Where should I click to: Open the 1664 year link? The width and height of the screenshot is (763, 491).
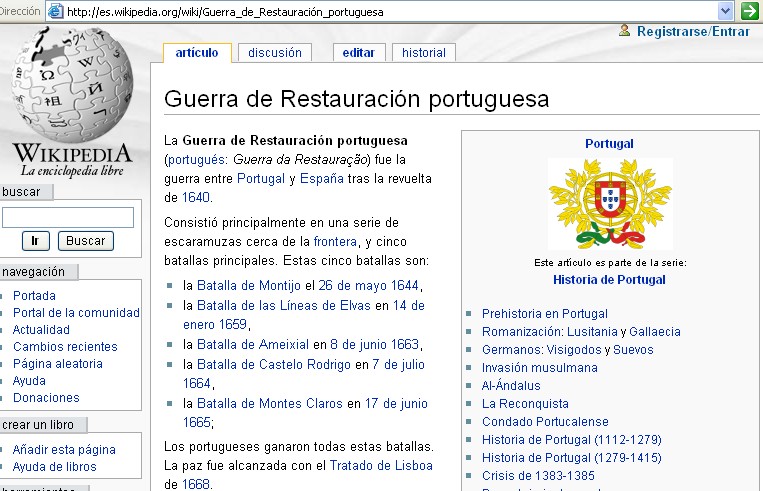[197, 383]
